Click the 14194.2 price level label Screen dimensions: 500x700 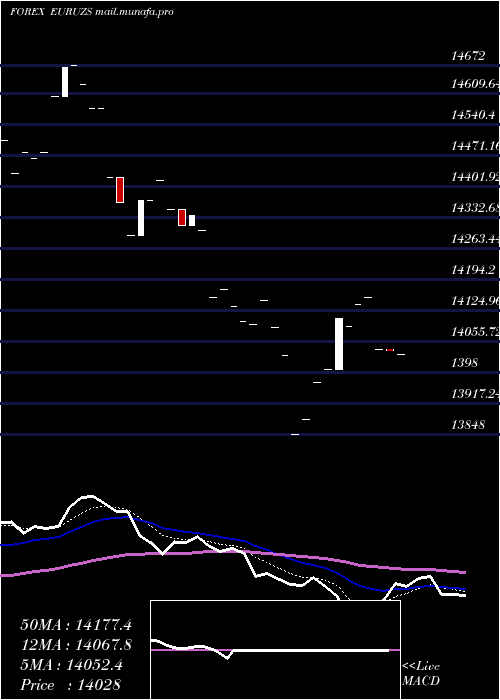pyautogui.click(x=473, y=269)
